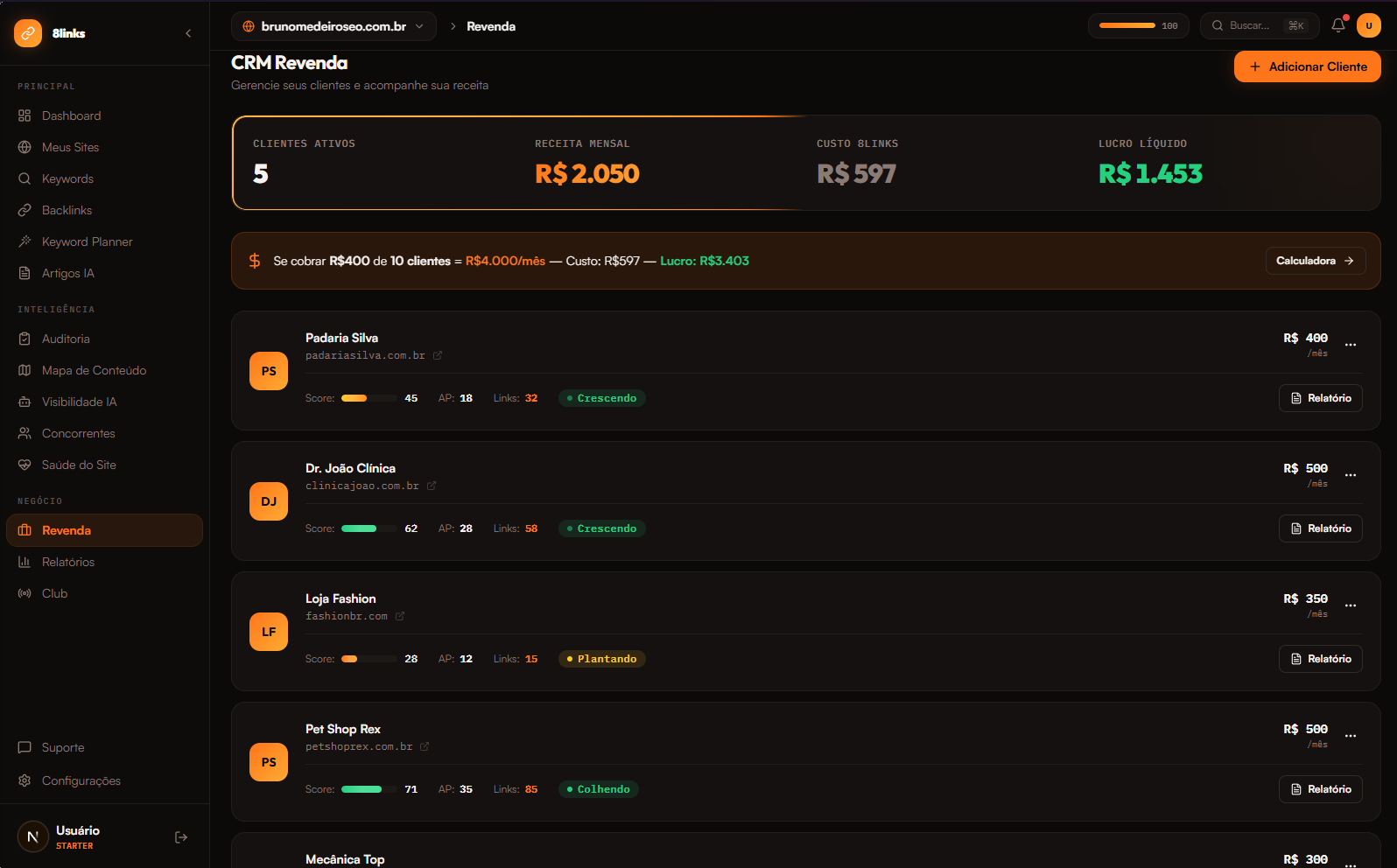Open the user avatar menu
This screenshot has width=1397, height=868.
[1369, 25]
